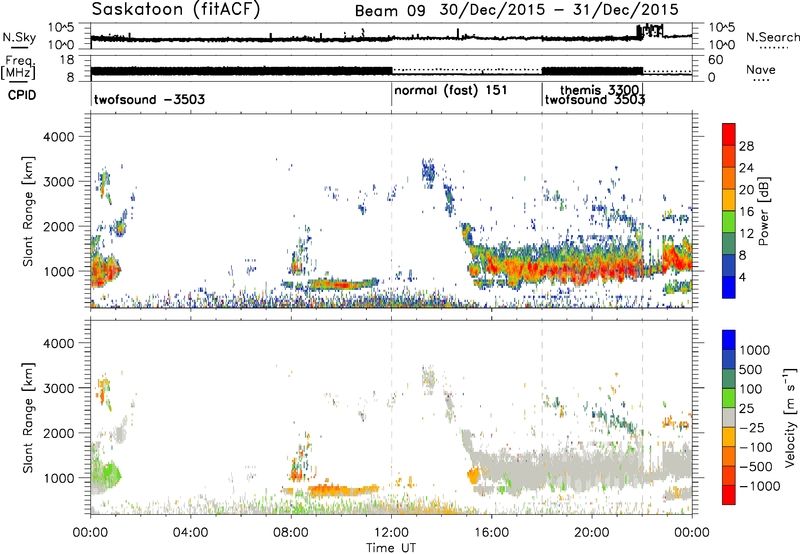The width and height of the screenshot is (800, 554).
Task: Click the 'N.Search' legend label
Action: coord(772,37)
